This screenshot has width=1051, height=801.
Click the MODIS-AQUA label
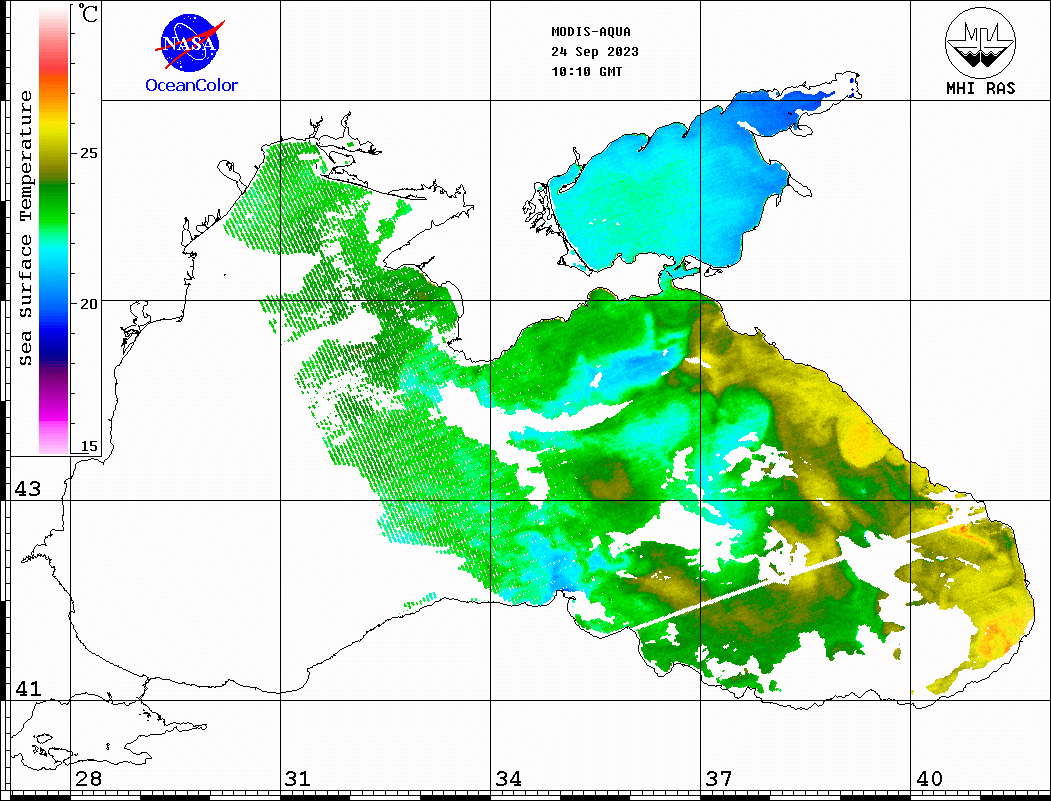pyautogui.click(x=591, y=32)
